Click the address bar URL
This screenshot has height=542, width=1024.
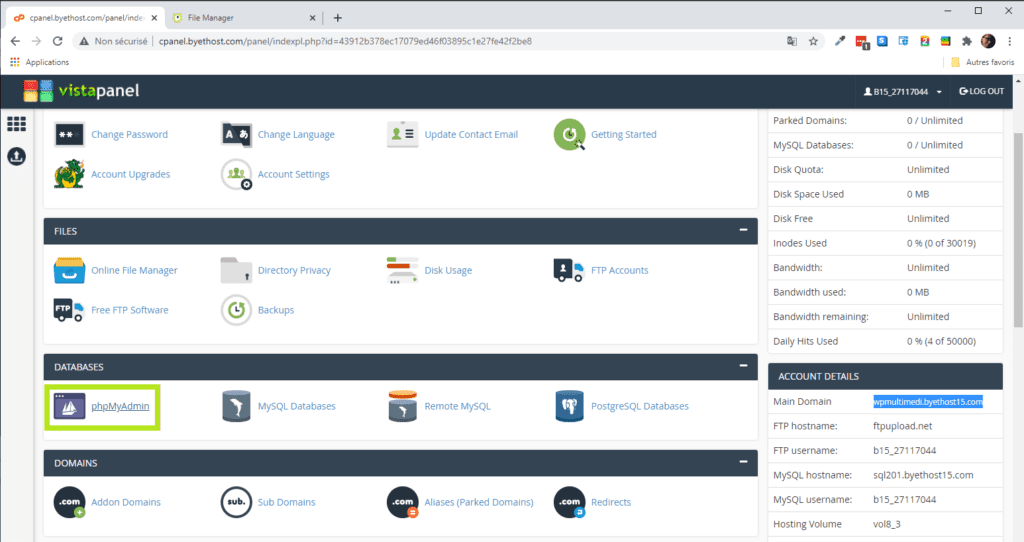coord(345,41)
